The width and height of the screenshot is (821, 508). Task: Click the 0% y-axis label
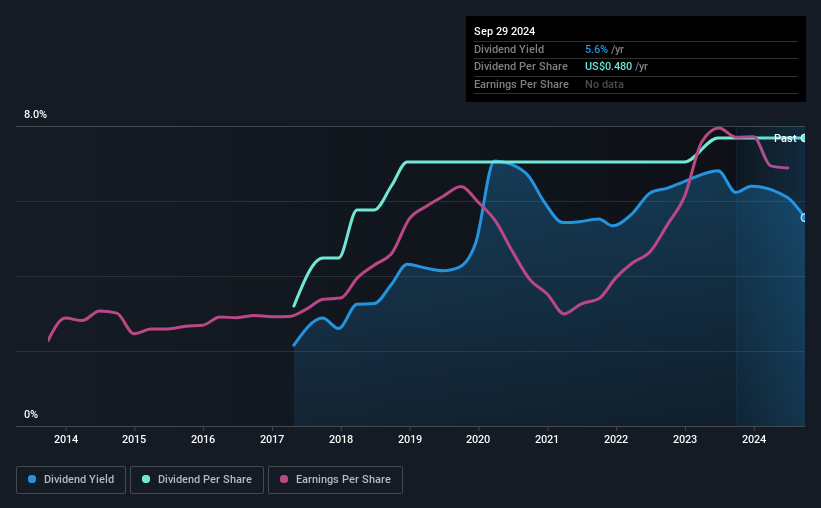tap(31, 414)
